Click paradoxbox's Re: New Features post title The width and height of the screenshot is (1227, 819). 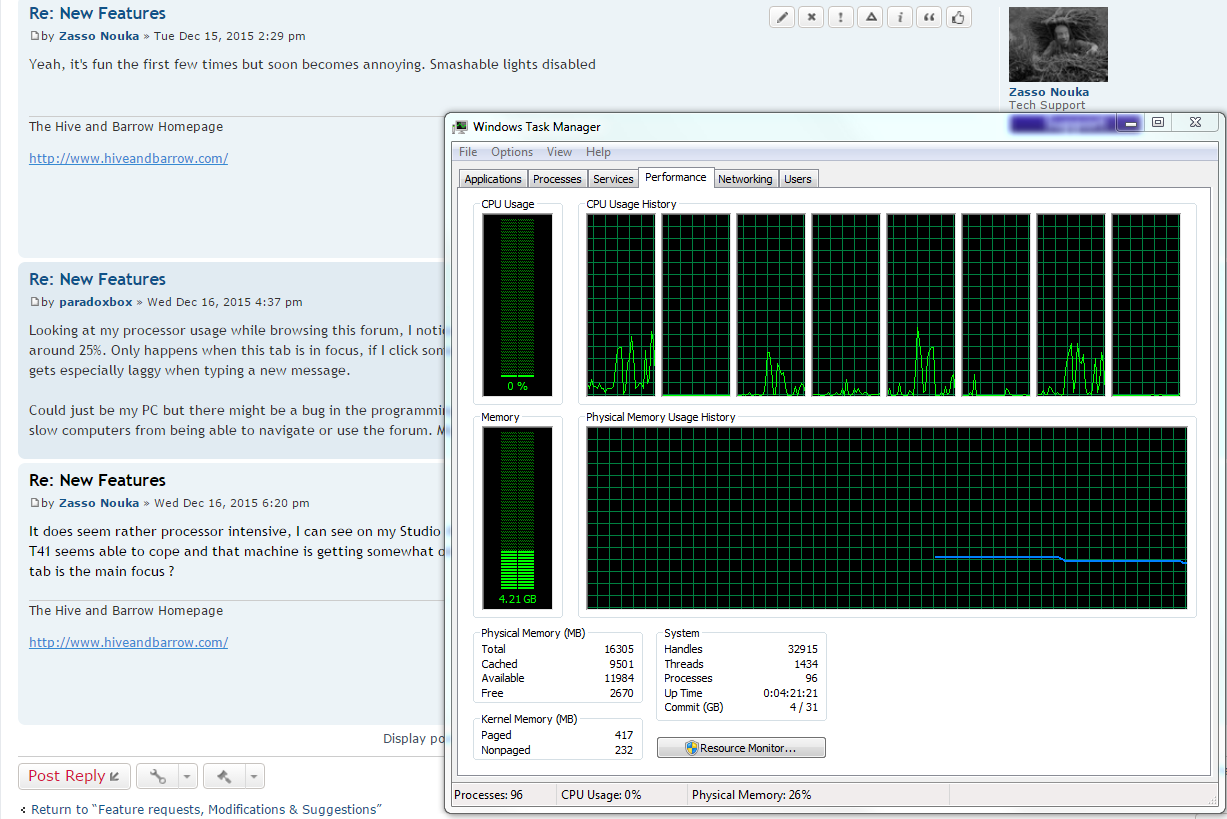(97, 279)
